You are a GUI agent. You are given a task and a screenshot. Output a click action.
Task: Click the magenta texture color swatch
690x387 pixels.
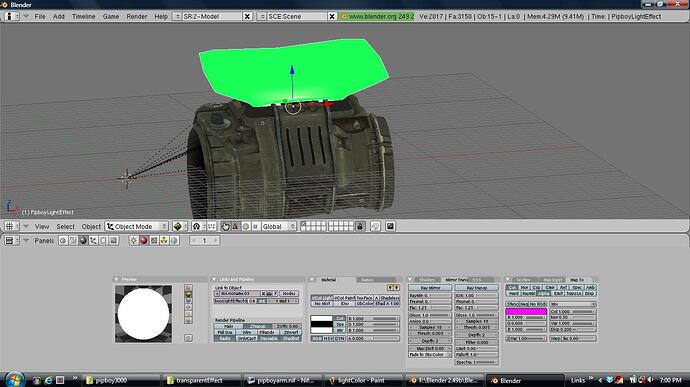526,311
